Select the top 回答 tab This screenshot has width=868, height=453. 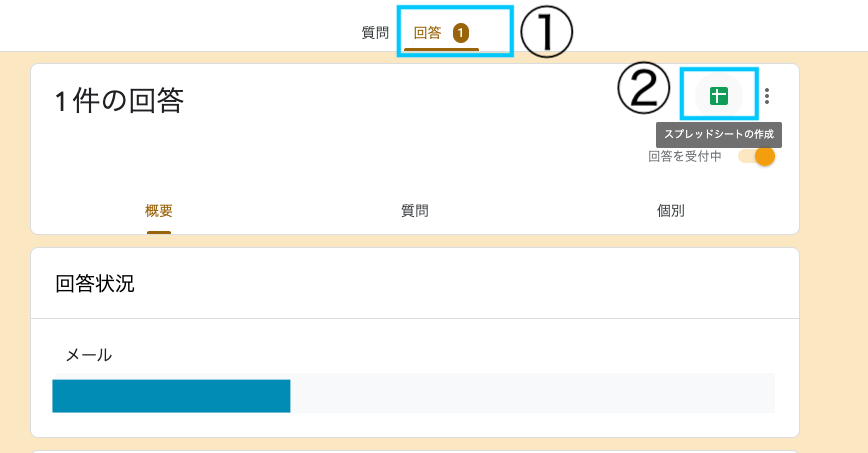[x=427, y=33]
